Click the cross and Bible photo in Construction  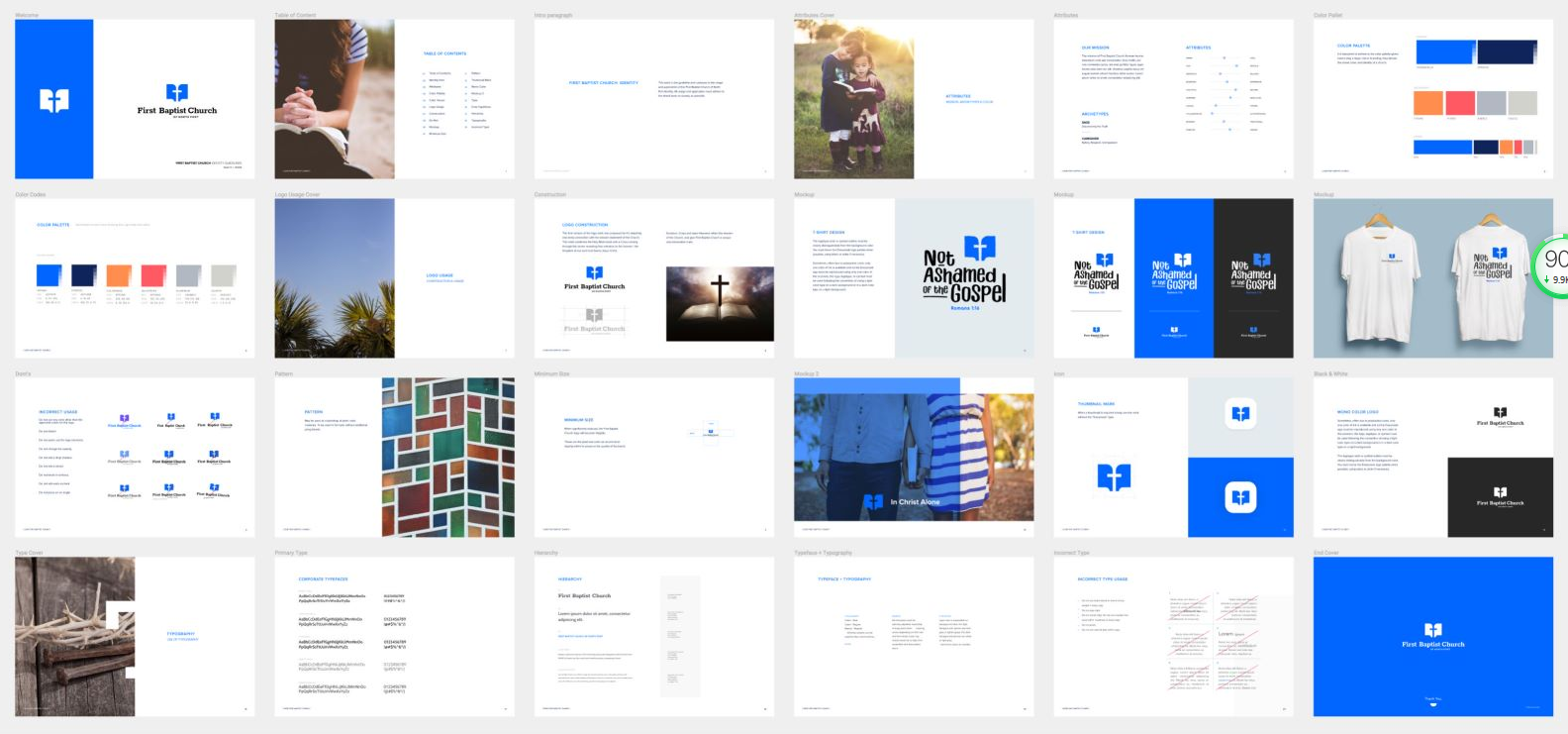[720, 302]
